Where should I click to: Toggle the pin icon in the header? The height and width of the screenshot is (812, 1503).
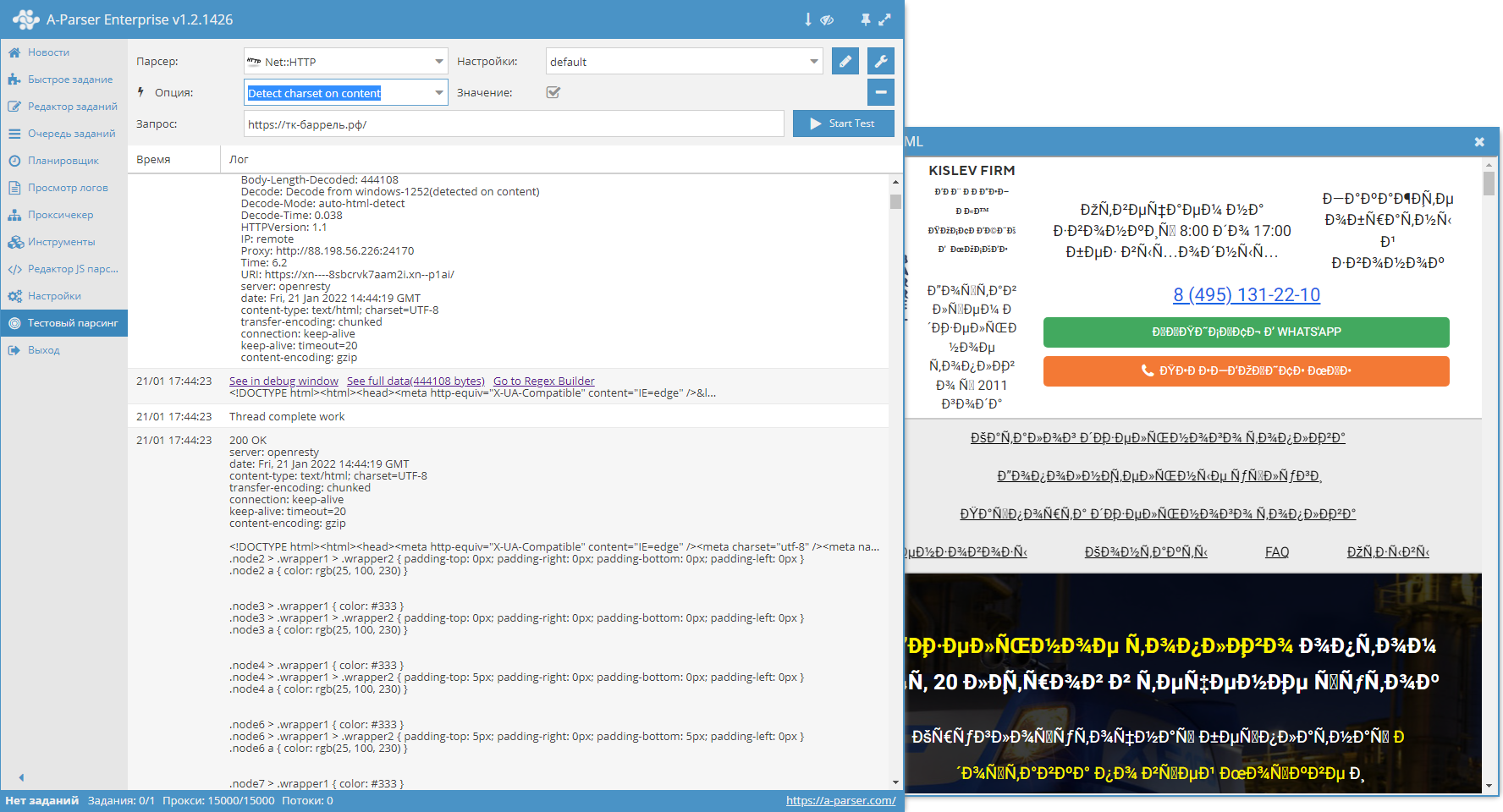pyautogui.click(x=865, y=19)
